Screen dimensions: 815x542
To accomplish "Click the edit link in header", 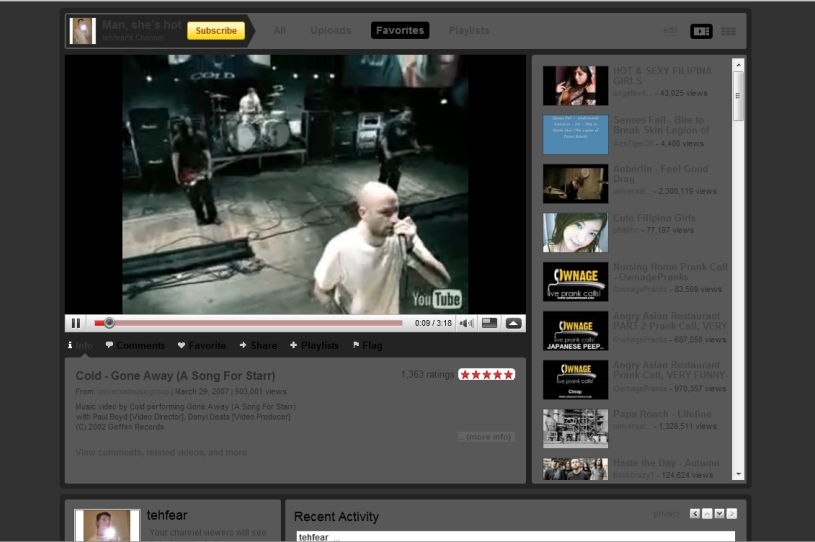I will pos(670,31).
